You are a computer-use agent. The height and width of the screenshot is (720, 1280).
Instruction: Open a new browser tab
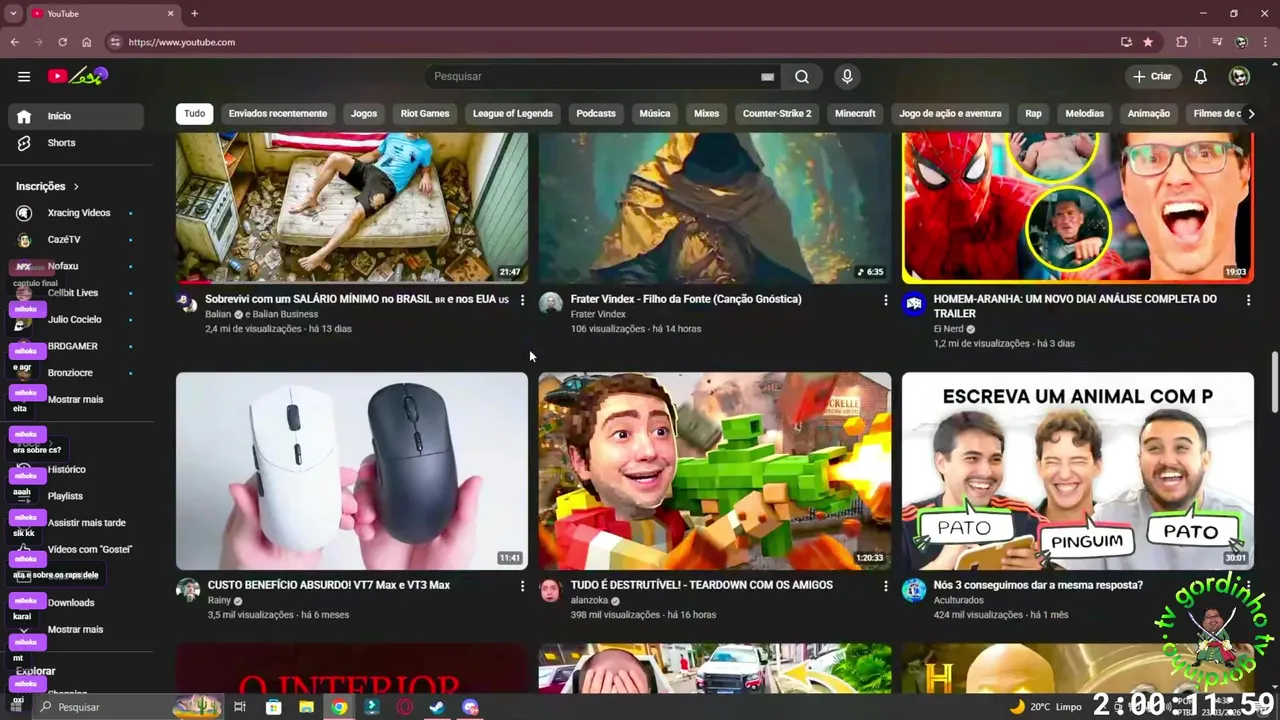tap(194, 13)
